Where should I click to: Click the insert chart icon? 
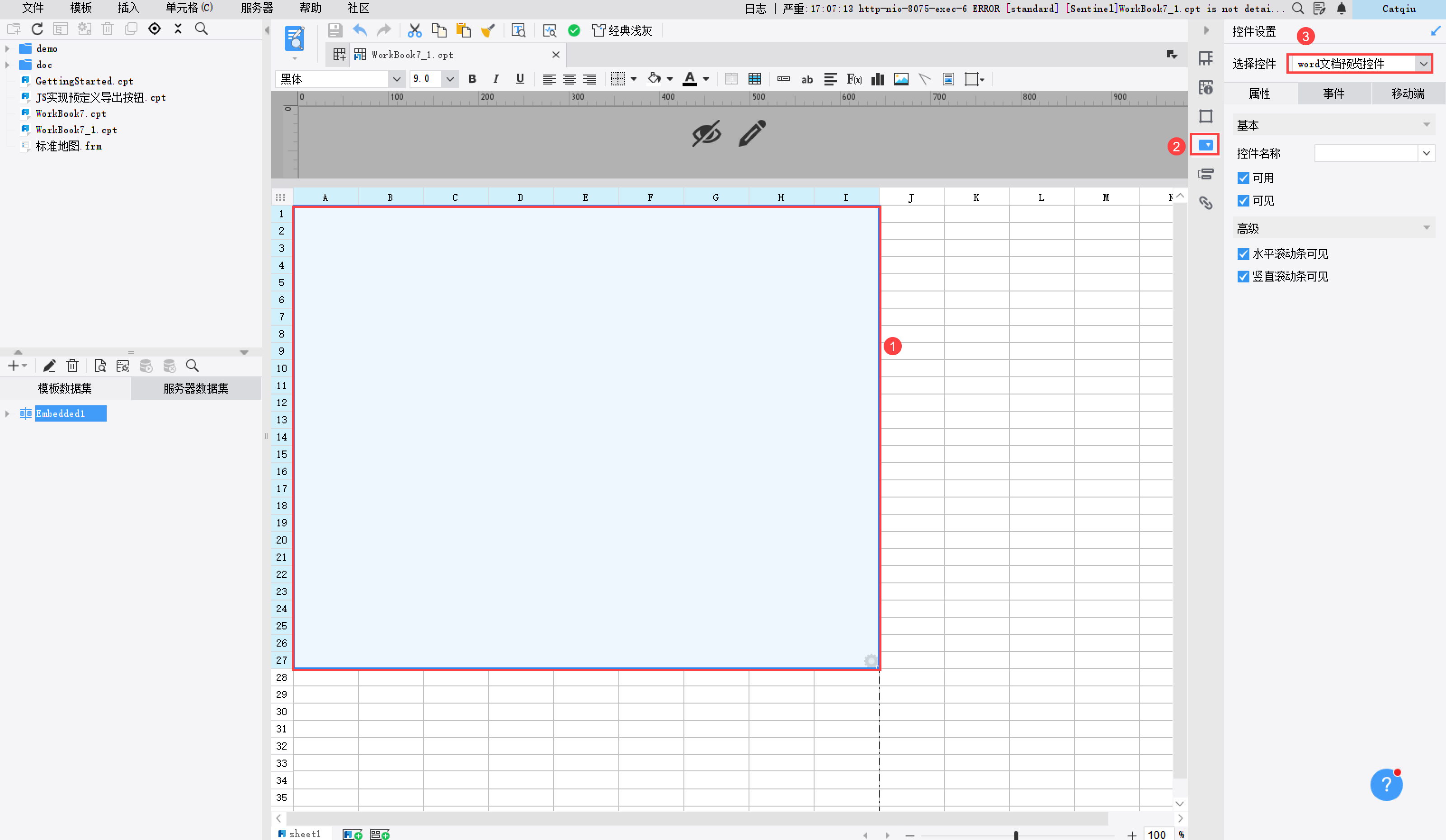coord(877,79)
